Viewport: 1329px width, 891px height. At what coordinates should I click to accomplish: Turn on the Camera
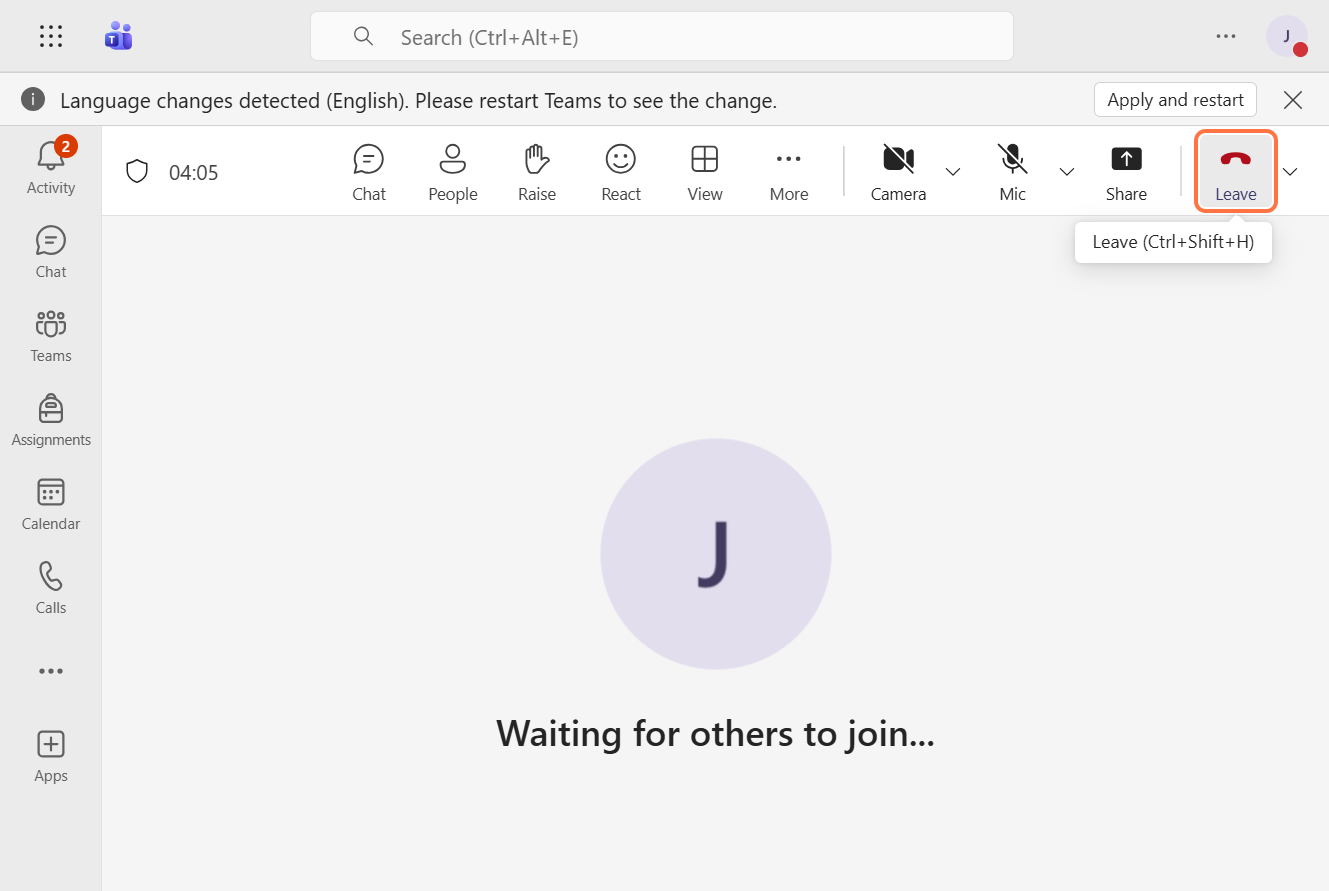pyautogui.click(x=898, y=172)
